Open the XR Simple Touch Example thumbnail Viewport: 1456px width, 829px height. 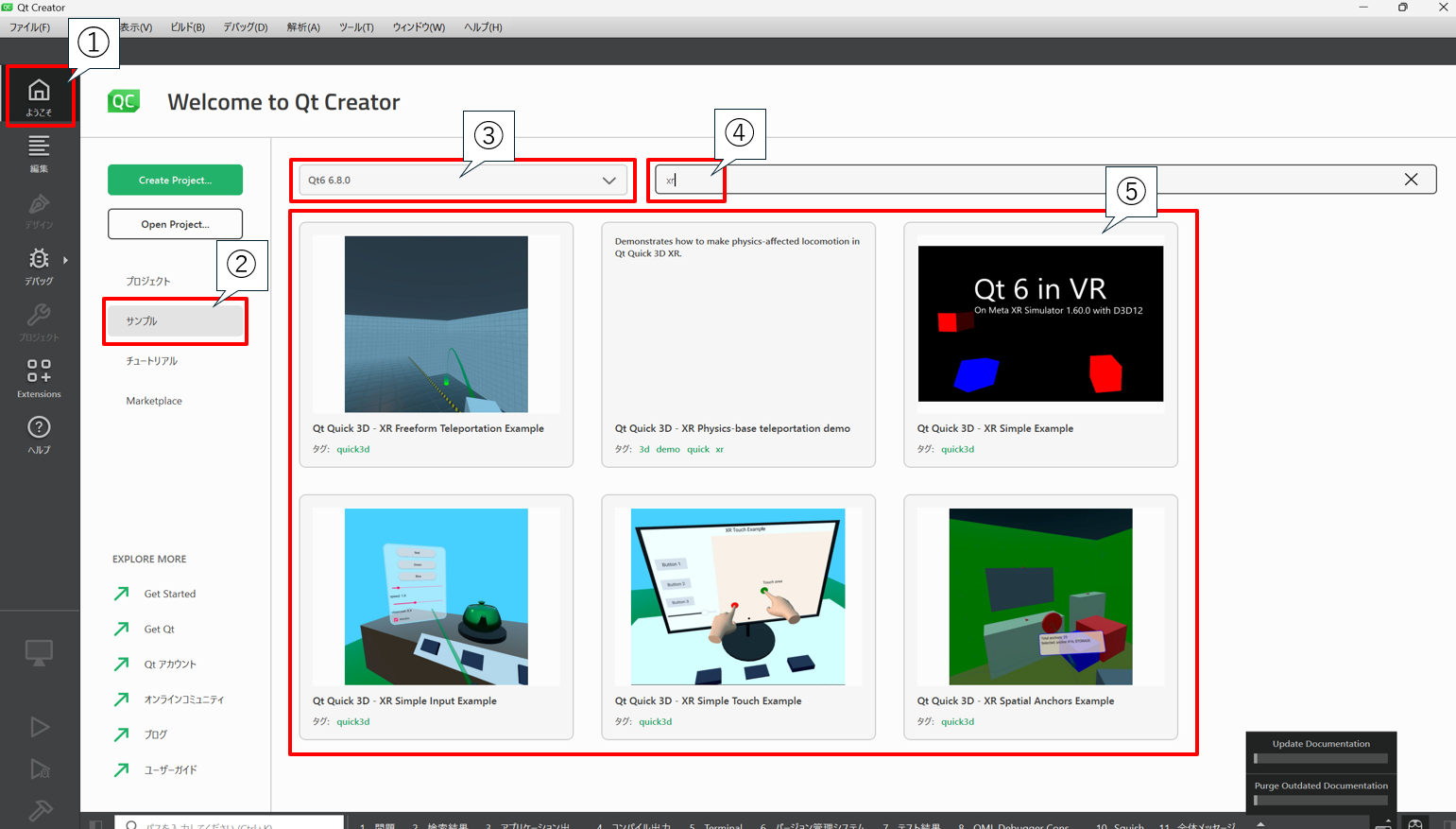(x=738, y=596)
